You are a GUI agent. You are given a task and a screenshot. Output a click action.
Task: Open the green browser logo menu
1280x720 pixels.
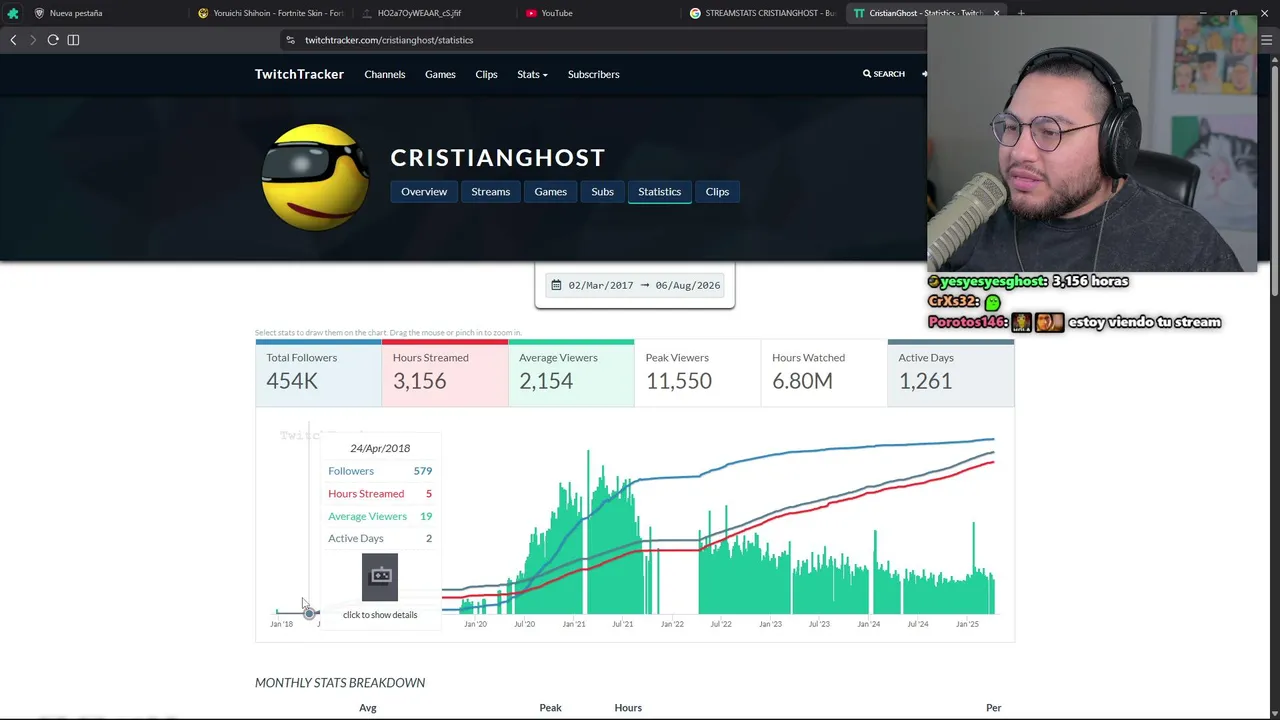(13, 13)
